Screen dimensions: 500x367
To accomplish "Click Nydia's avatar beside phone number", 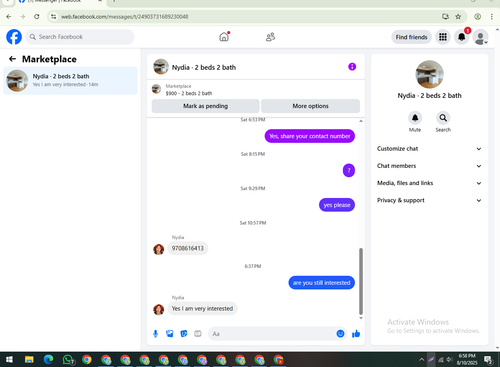I will [159, 249].
